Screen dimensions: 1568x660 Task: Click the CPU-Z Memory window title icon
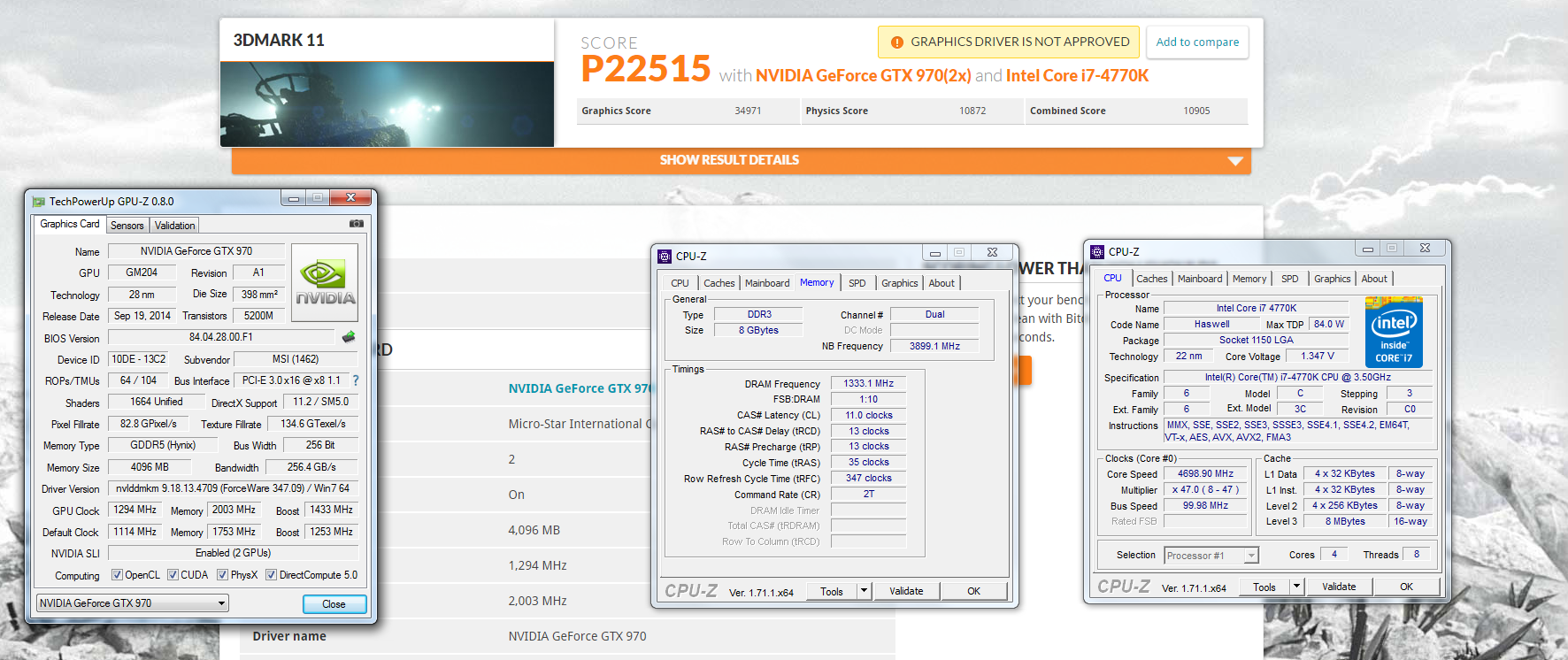(x=665, y=257)
